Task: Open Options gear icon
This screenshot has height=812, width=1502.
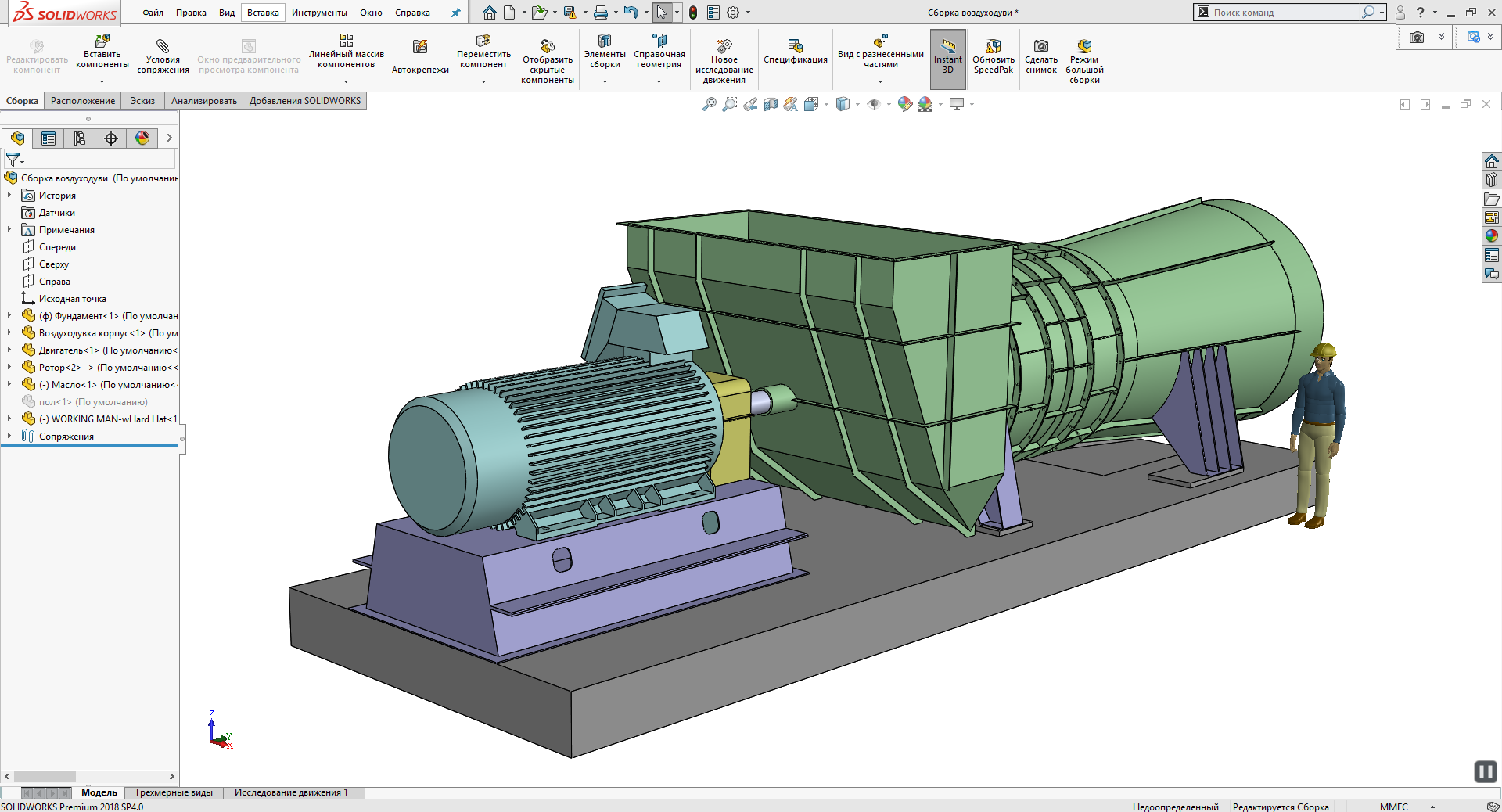Action: [733, 13]
